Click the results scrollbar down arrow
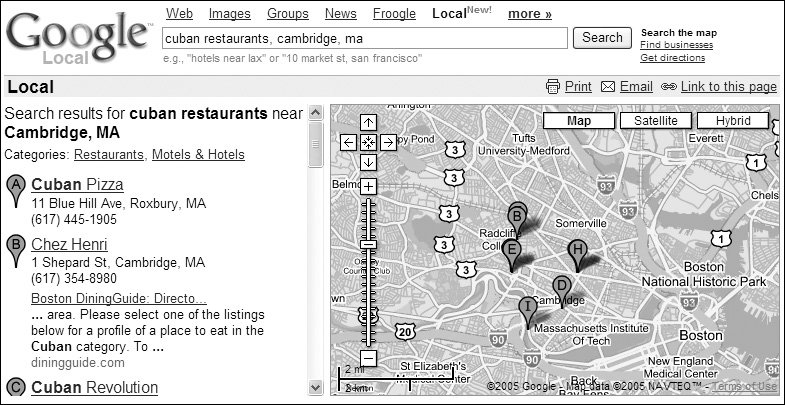 coord(316,386)
